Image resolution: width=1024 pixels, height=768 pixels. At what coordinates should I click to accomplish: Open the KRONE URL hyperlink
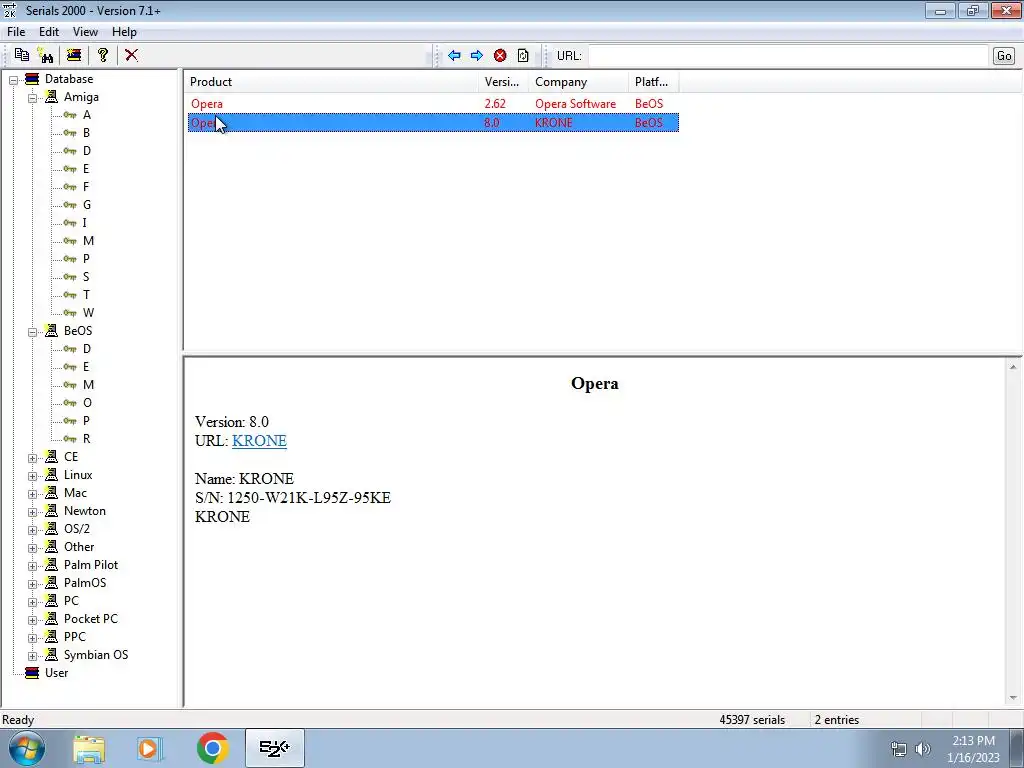(x=259, y=441)
